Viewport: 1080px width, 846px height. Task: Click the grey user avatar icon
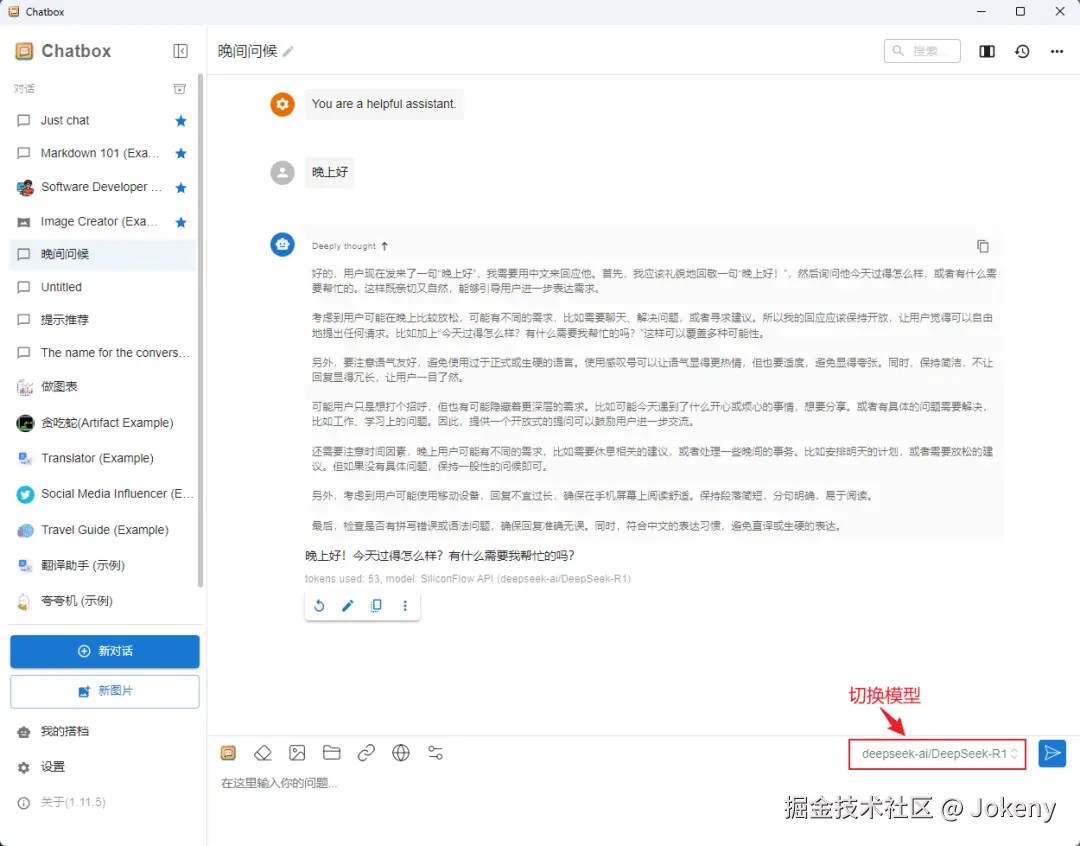282,172
